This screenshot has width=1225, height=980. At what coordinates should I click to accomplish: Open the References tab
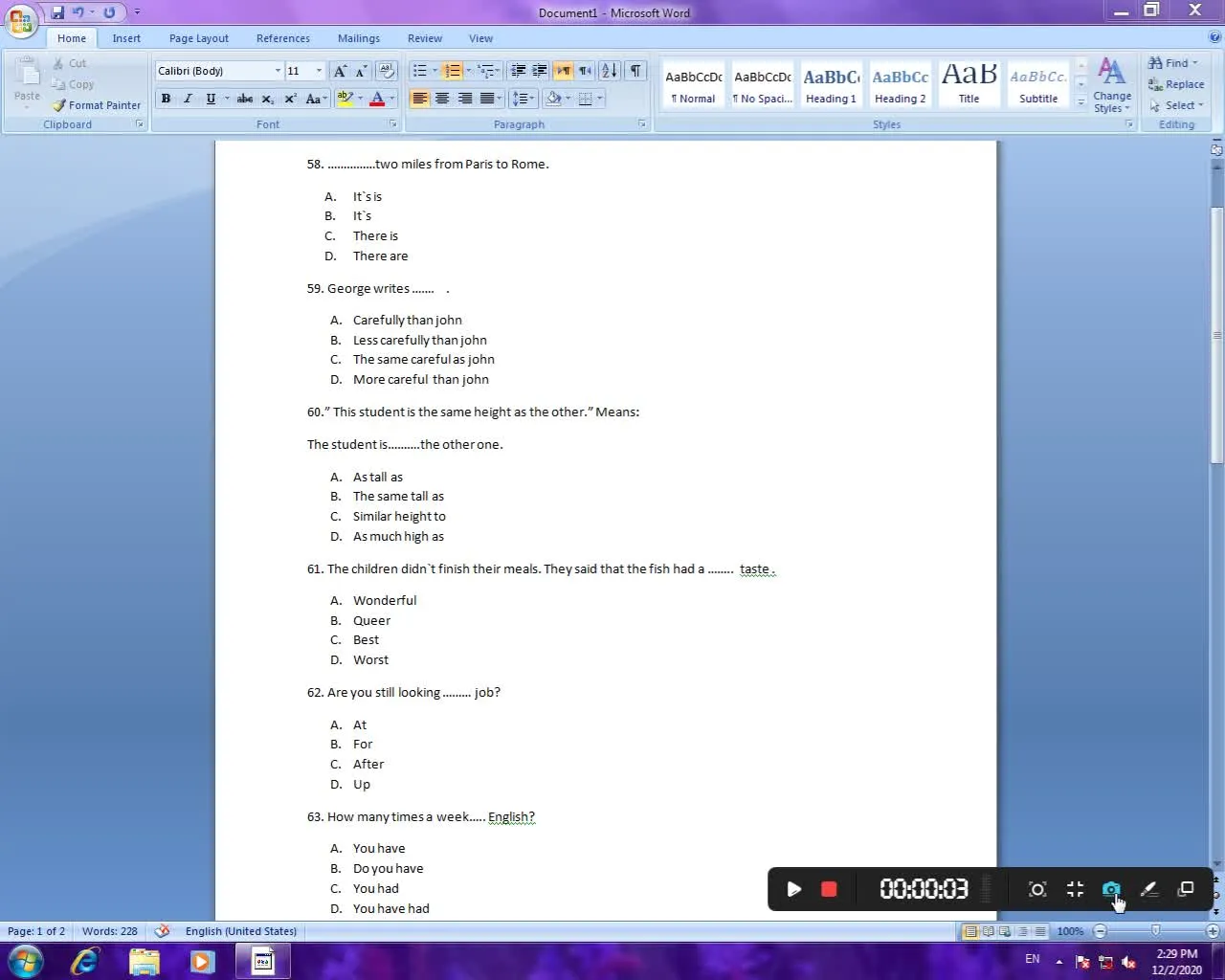coord(282,38)
